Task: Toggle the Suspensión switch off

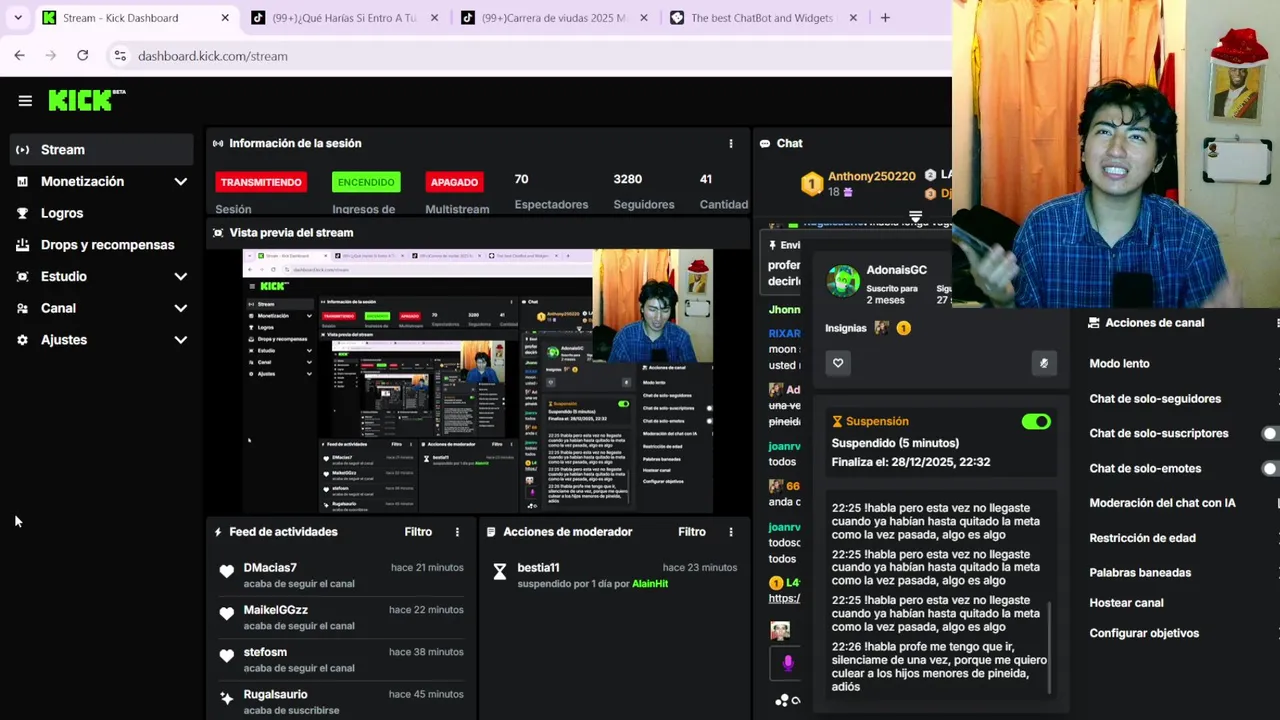Action: 1036,422
